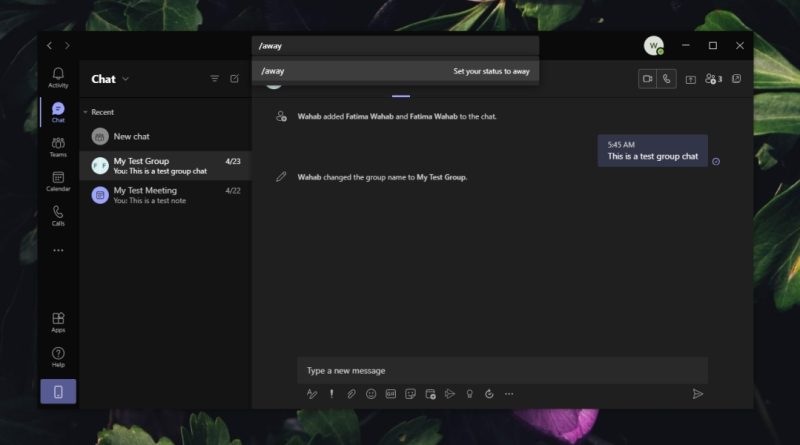Open the profile avatar menu

pos(654,45)
